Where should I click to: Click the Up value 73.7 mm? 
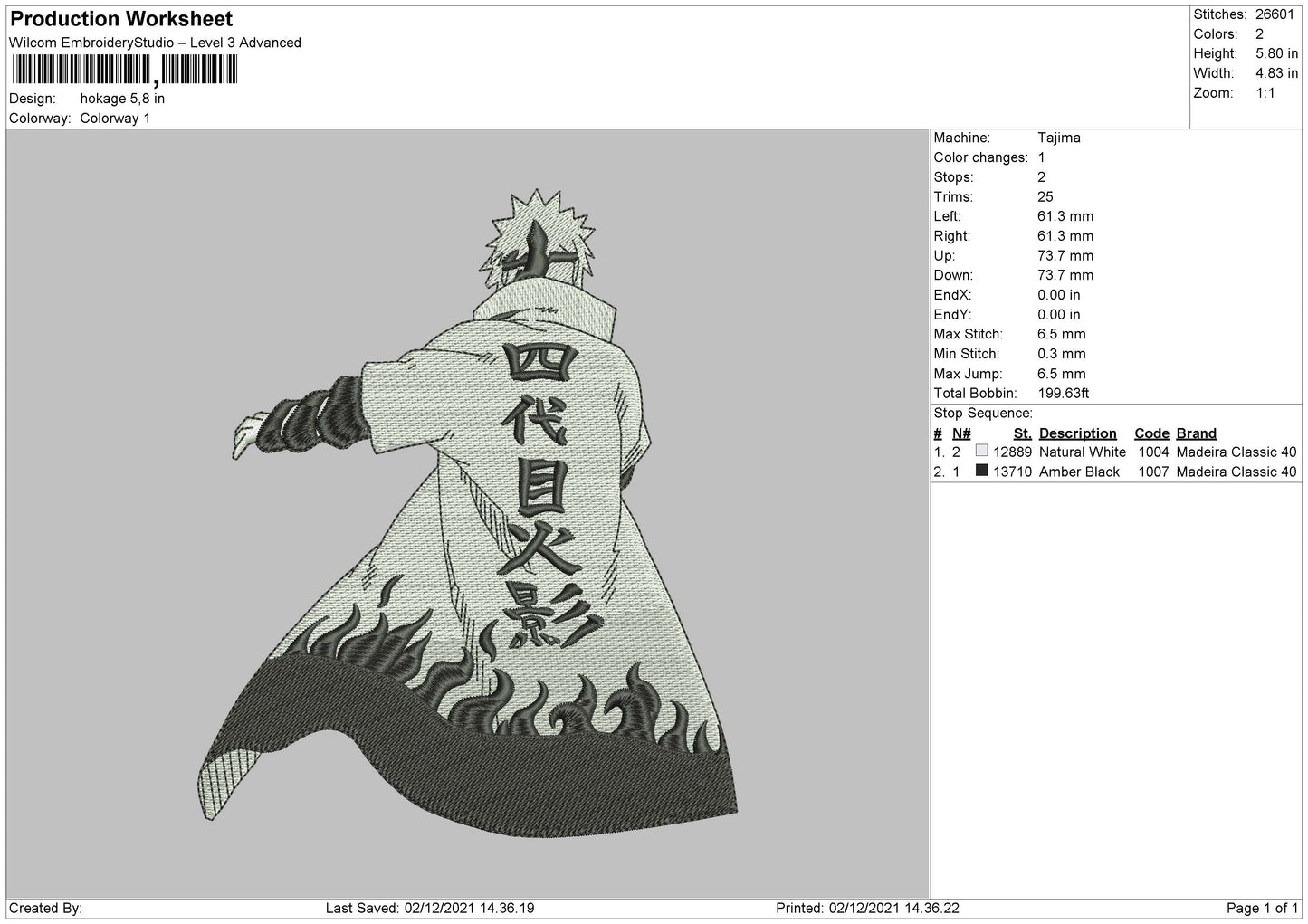tap(1065, 256)
